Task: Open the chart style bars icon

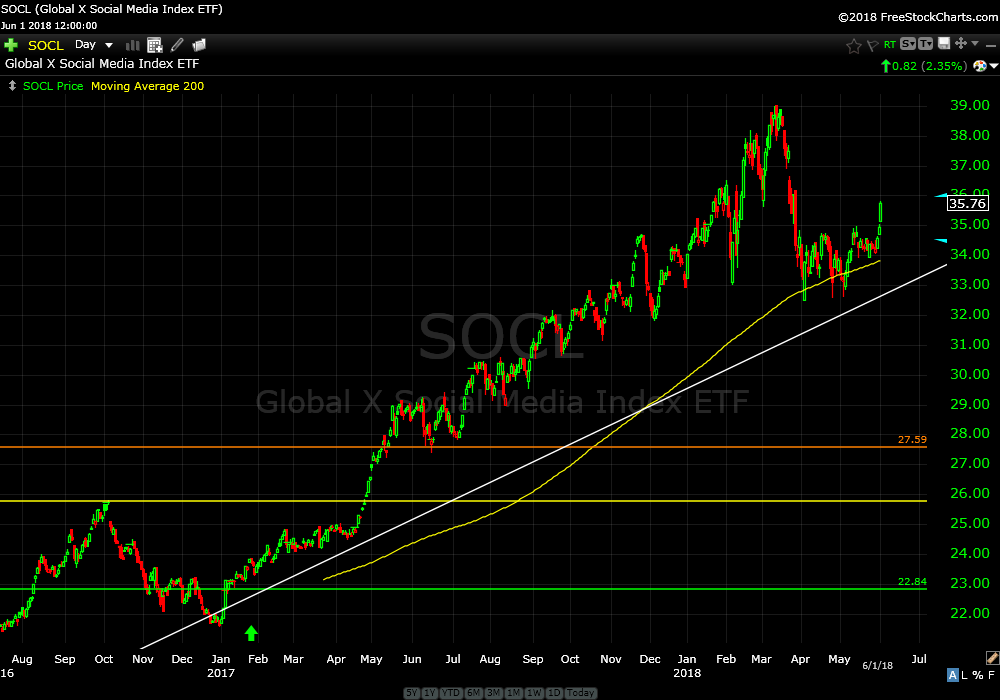Action: coord(133,45)
